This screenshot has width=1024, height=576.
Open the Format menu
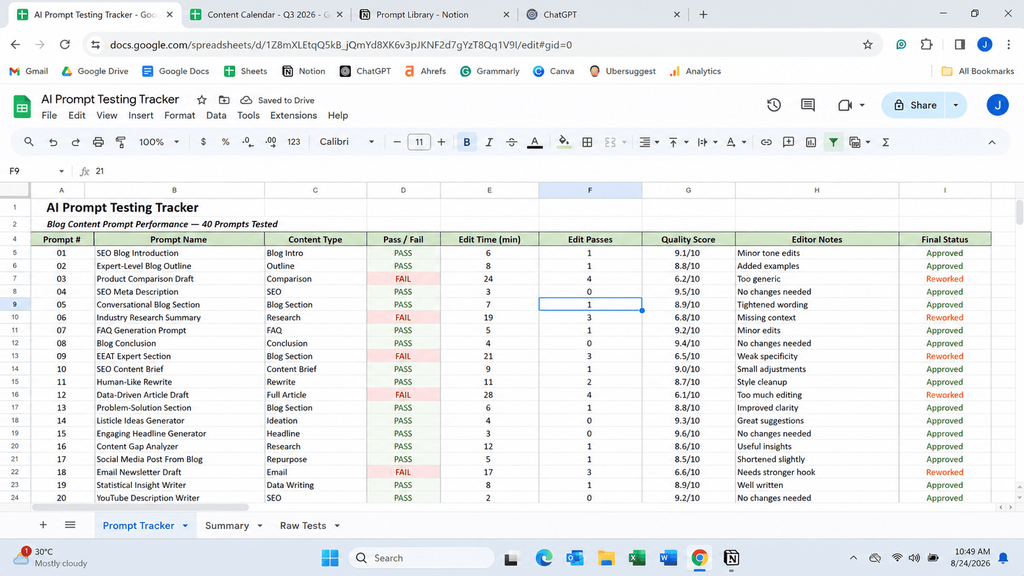[x=180, y=116]
